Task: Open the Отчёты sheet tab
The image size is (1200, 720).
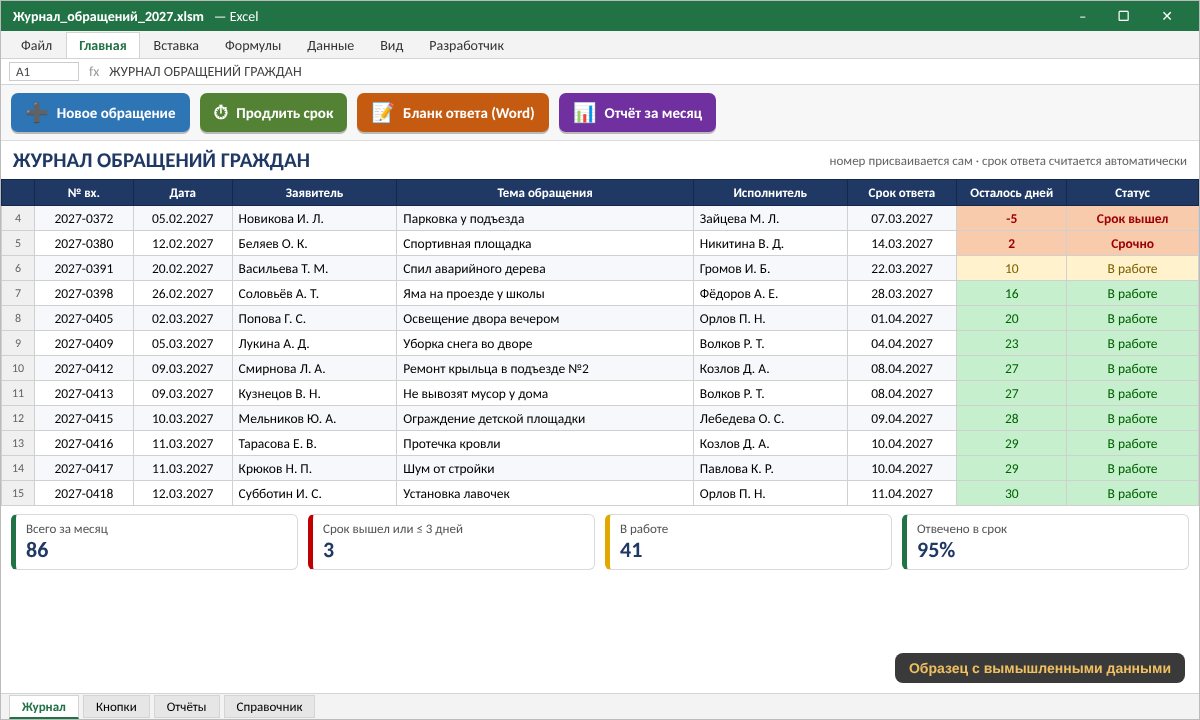Action: 187,707
